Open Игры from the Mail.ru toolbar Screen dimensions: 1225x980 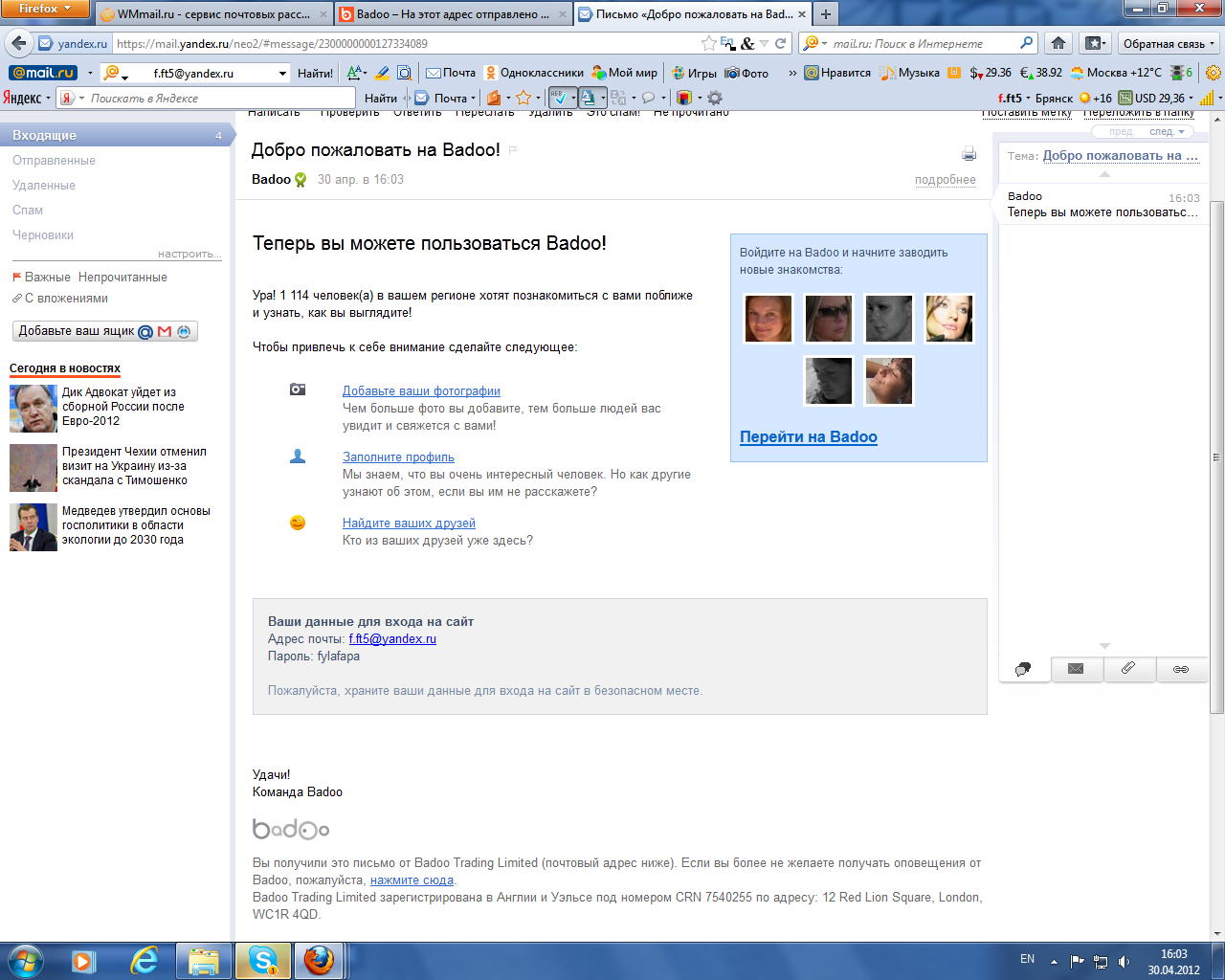[x=694, y=73]
